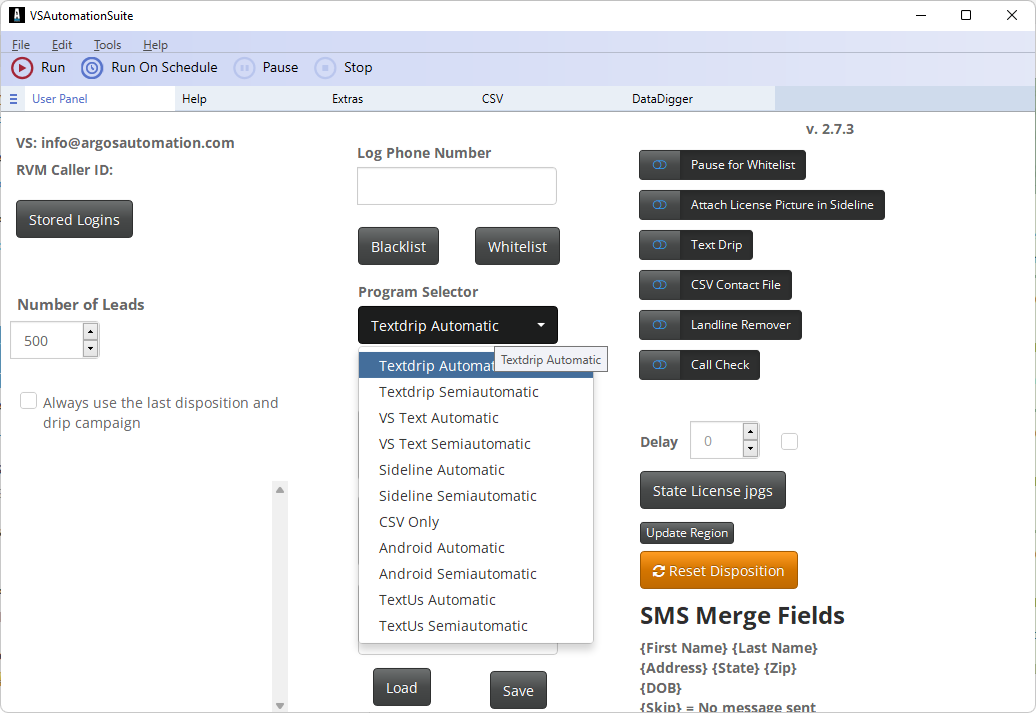Screen dimensions: 1036x713
Task: Open the Tools menu
Action: [107, 45]
